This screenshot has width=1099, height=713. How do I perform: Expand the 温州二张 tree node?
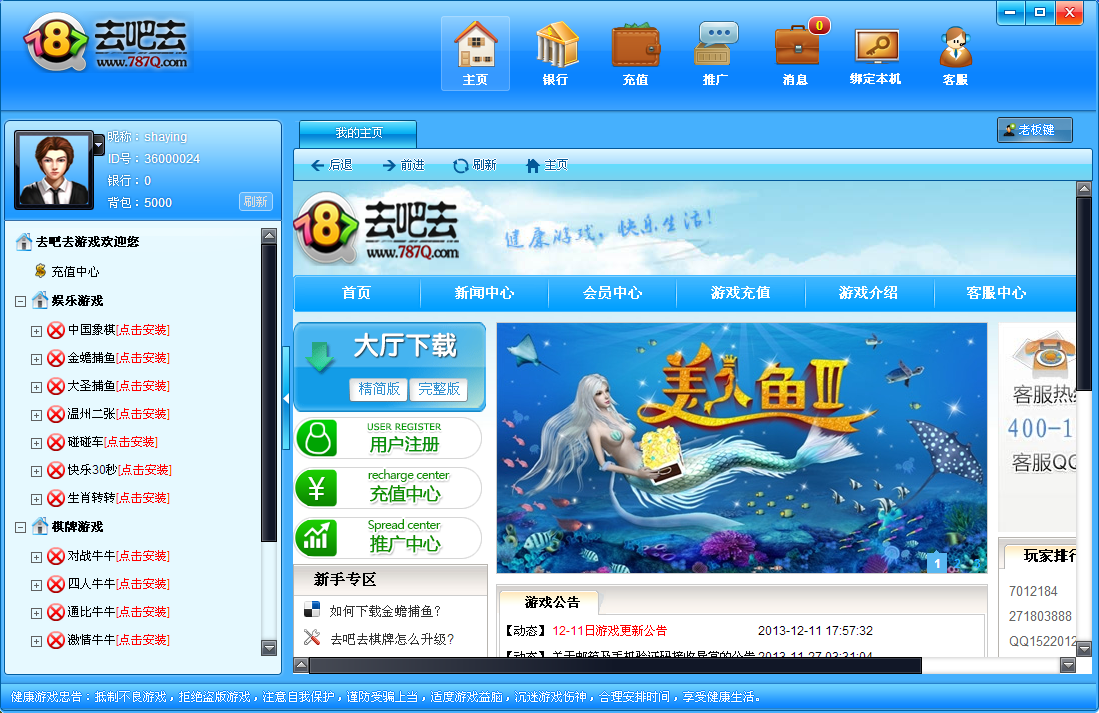(36, 415)
